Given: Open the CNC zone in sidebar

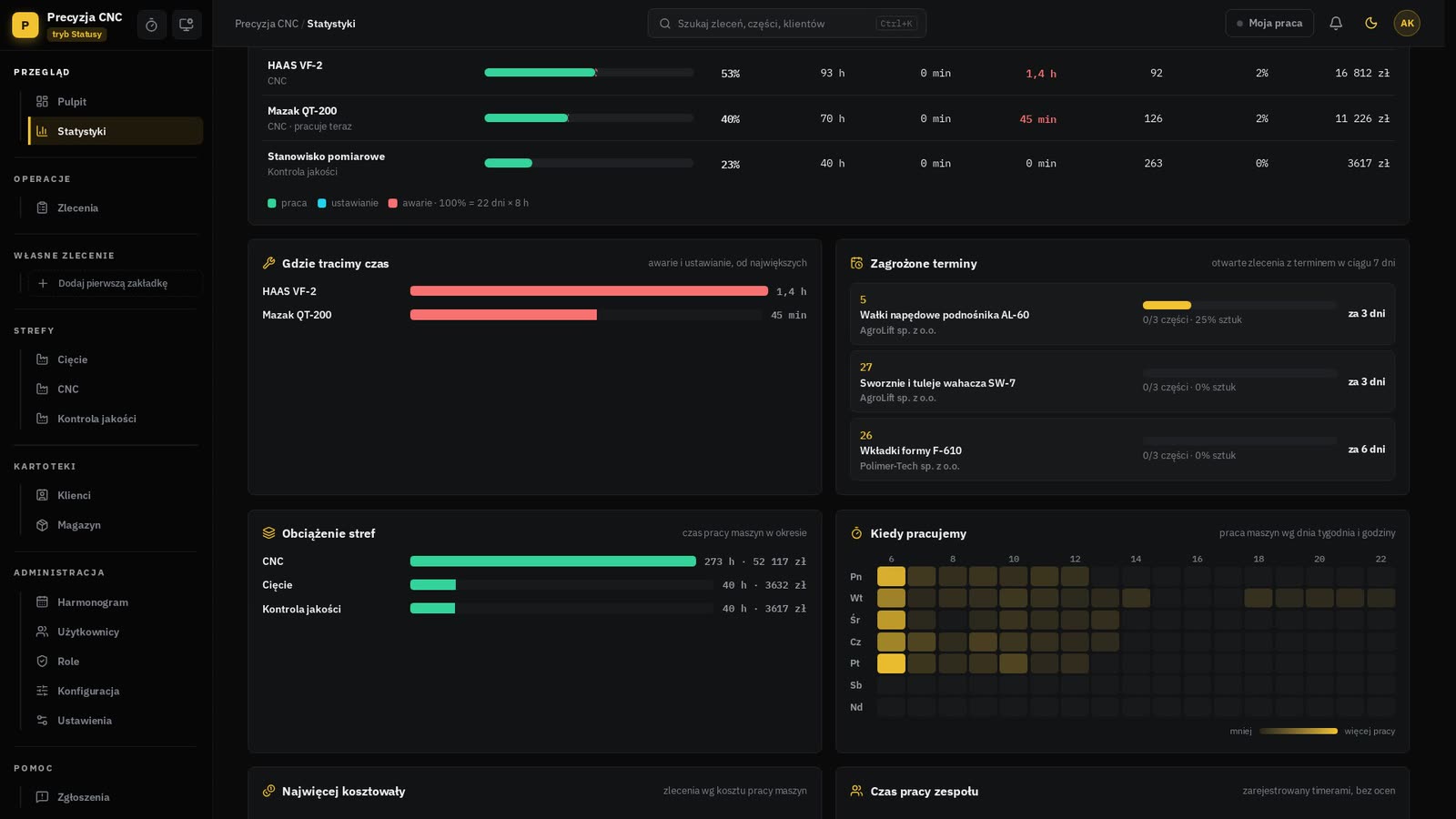Looking at the screenshot, I should pos(115,389).
